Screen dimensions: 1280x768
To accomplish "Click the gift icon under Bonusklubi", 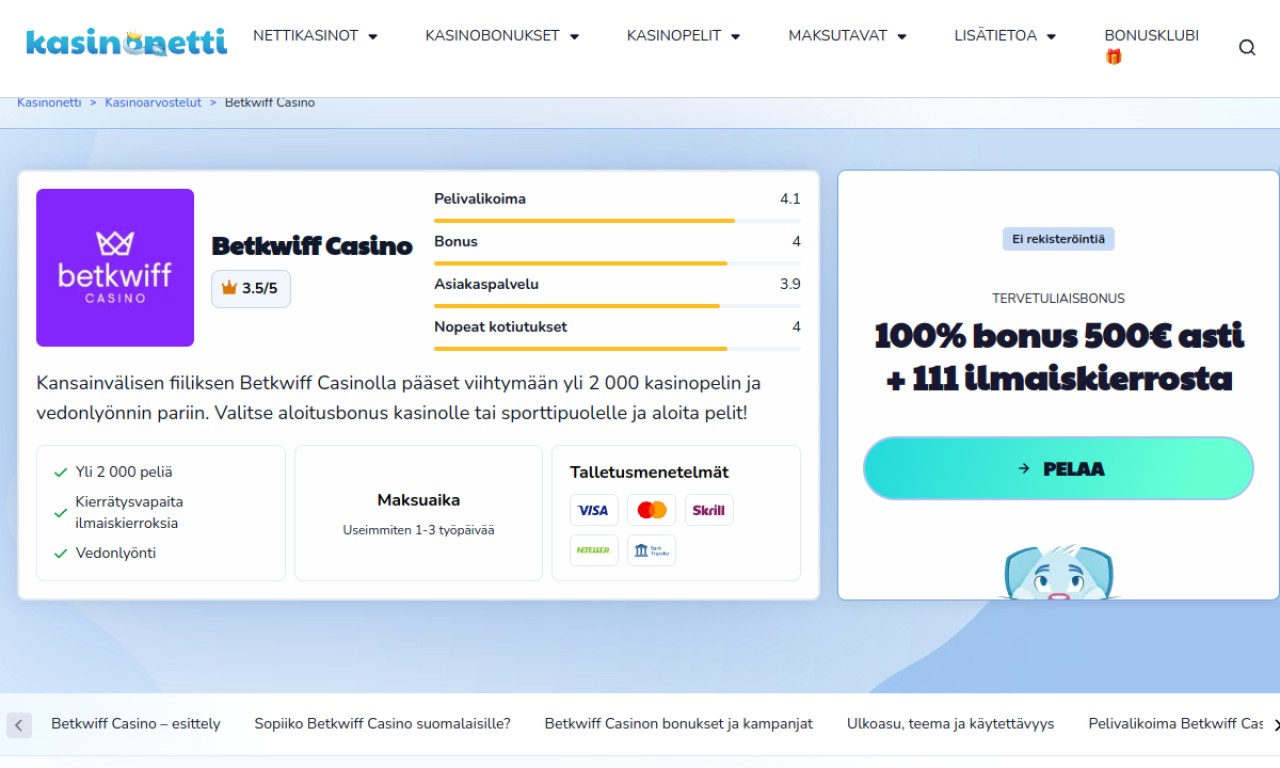I will tap(1113, 57).
